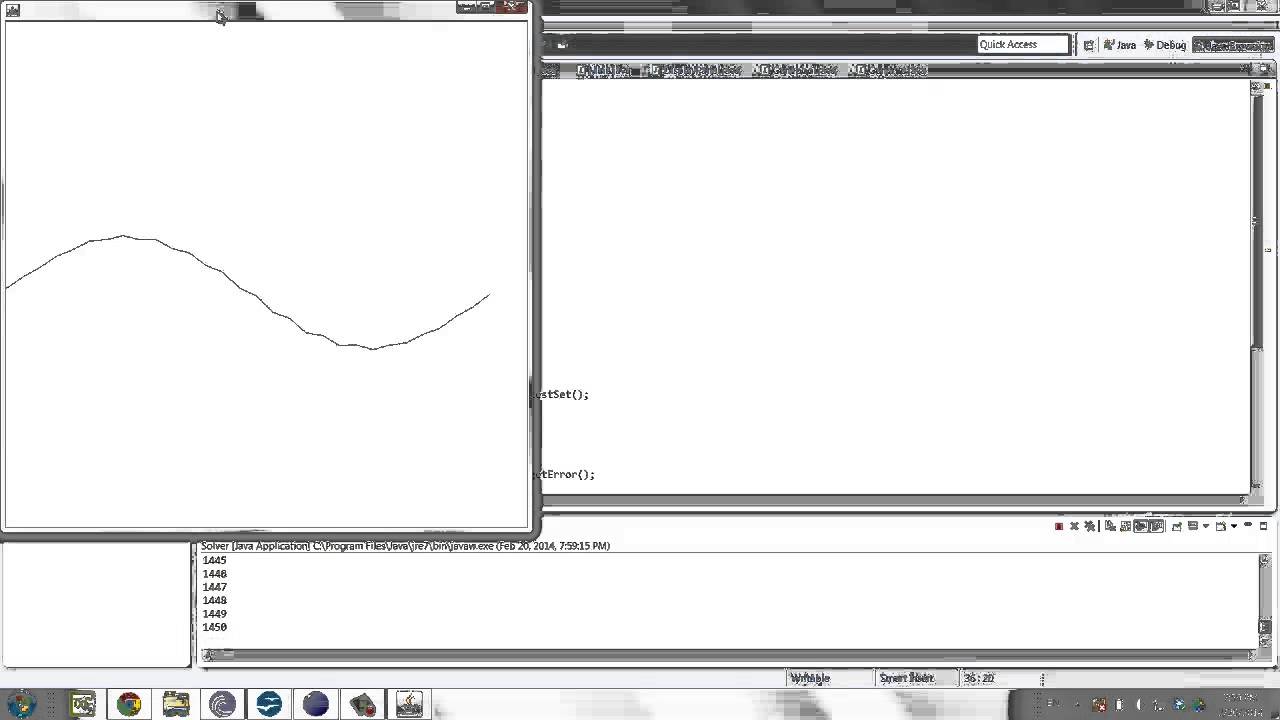1280x720 pixels.
Task: Click the code line ending in stSet();
Action: click(x=562, y=394)
